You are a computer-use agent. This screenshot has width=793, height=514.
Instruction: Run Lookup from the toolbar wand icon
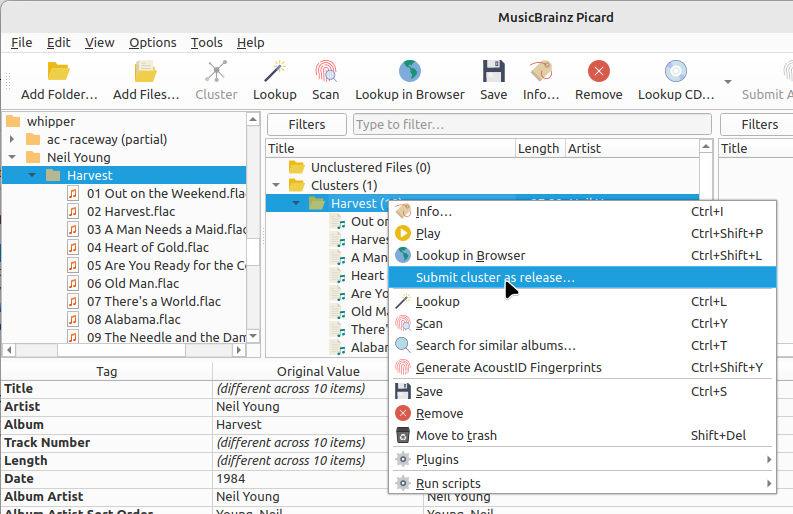[275, 72]
